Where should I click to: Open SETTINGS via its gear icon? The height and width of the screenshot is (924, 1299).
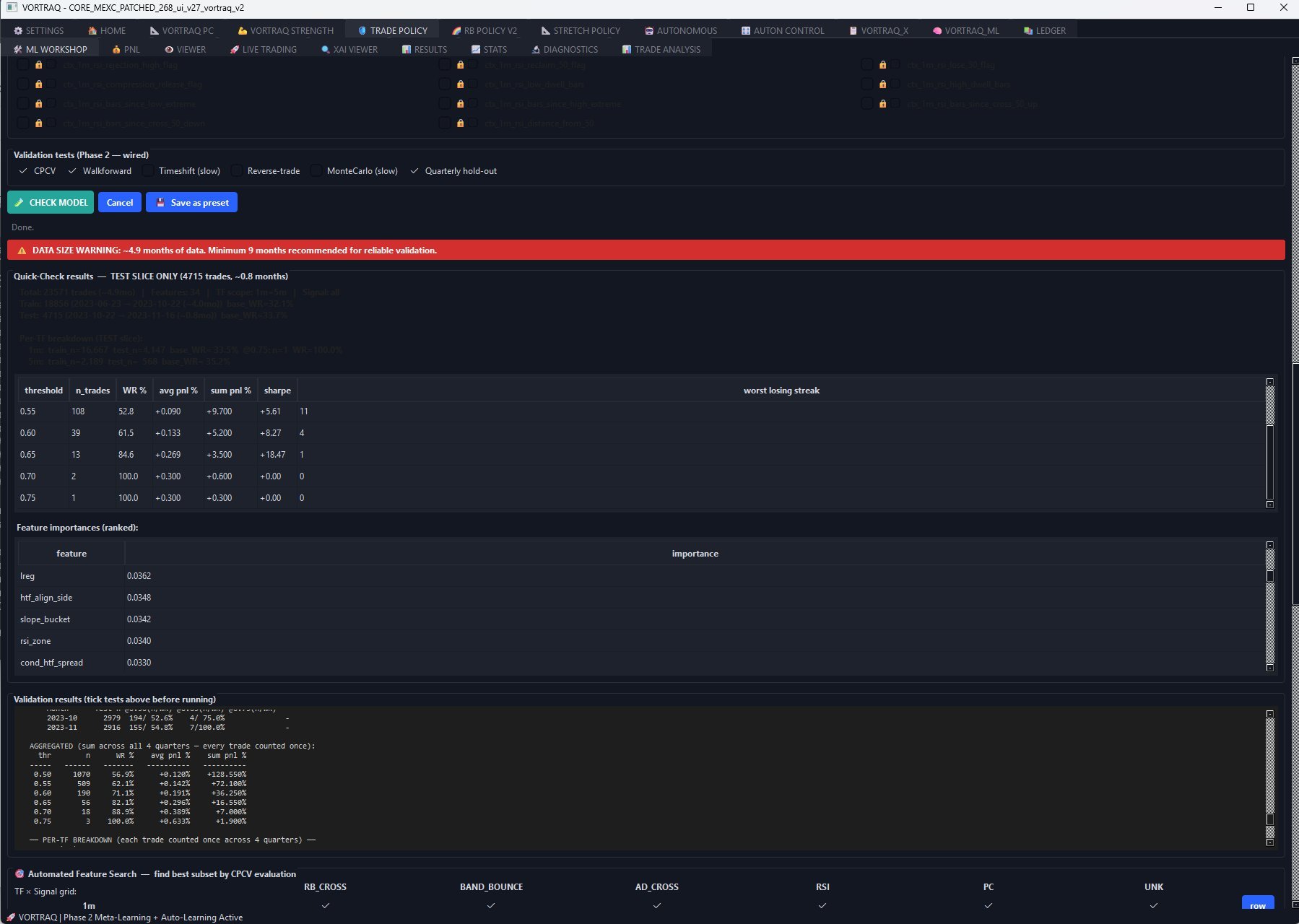click(x=18, y=30)
